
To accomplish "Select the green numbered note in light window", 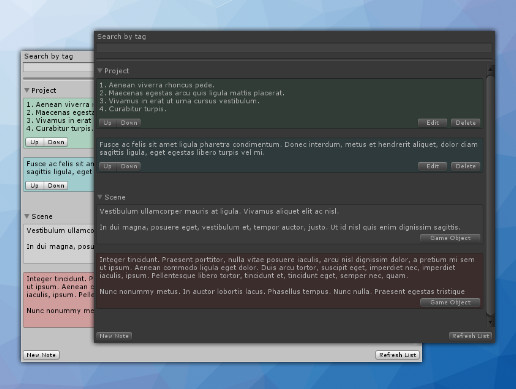I will pyautogui.click(x=59, y=123).
